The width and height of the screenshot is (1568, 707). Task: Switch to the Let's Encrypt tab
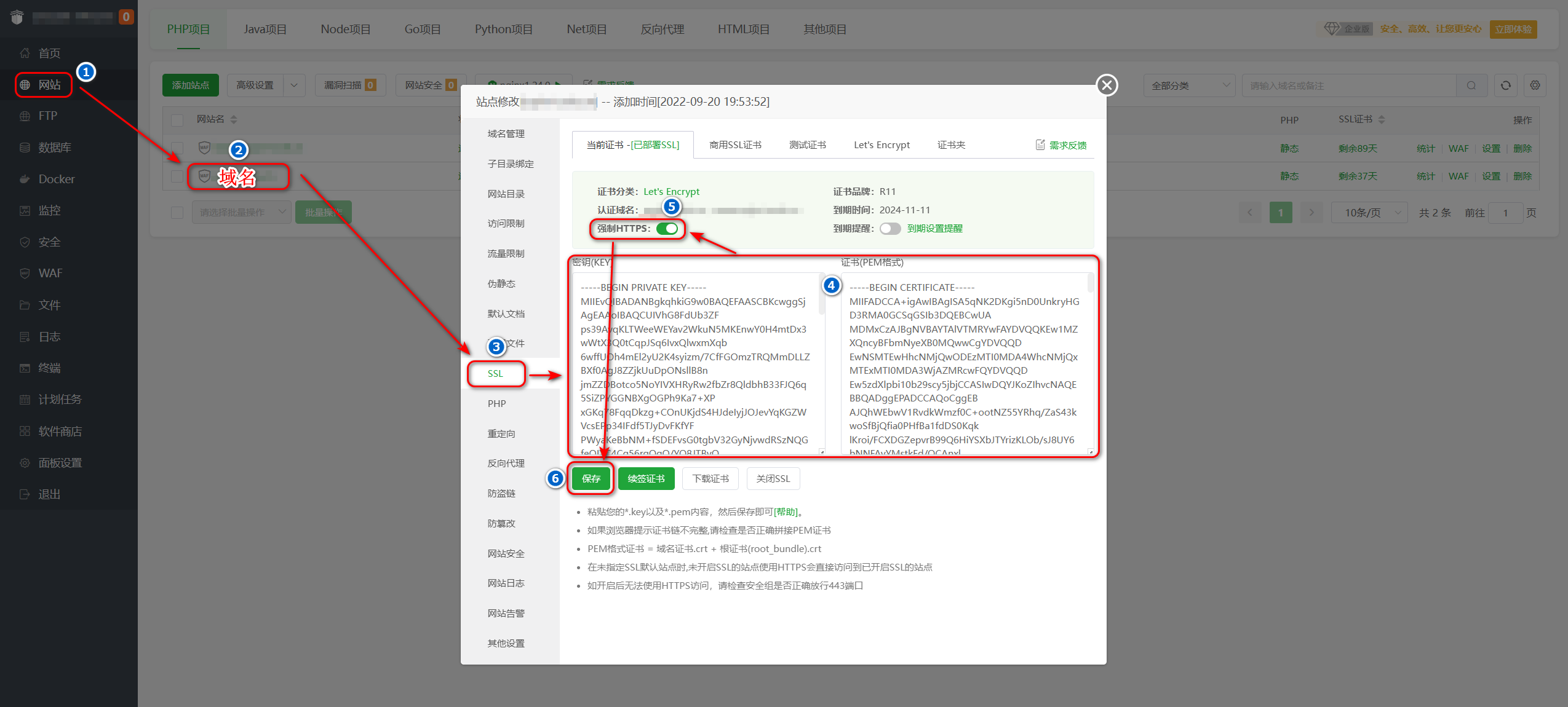tap(881, 145)
